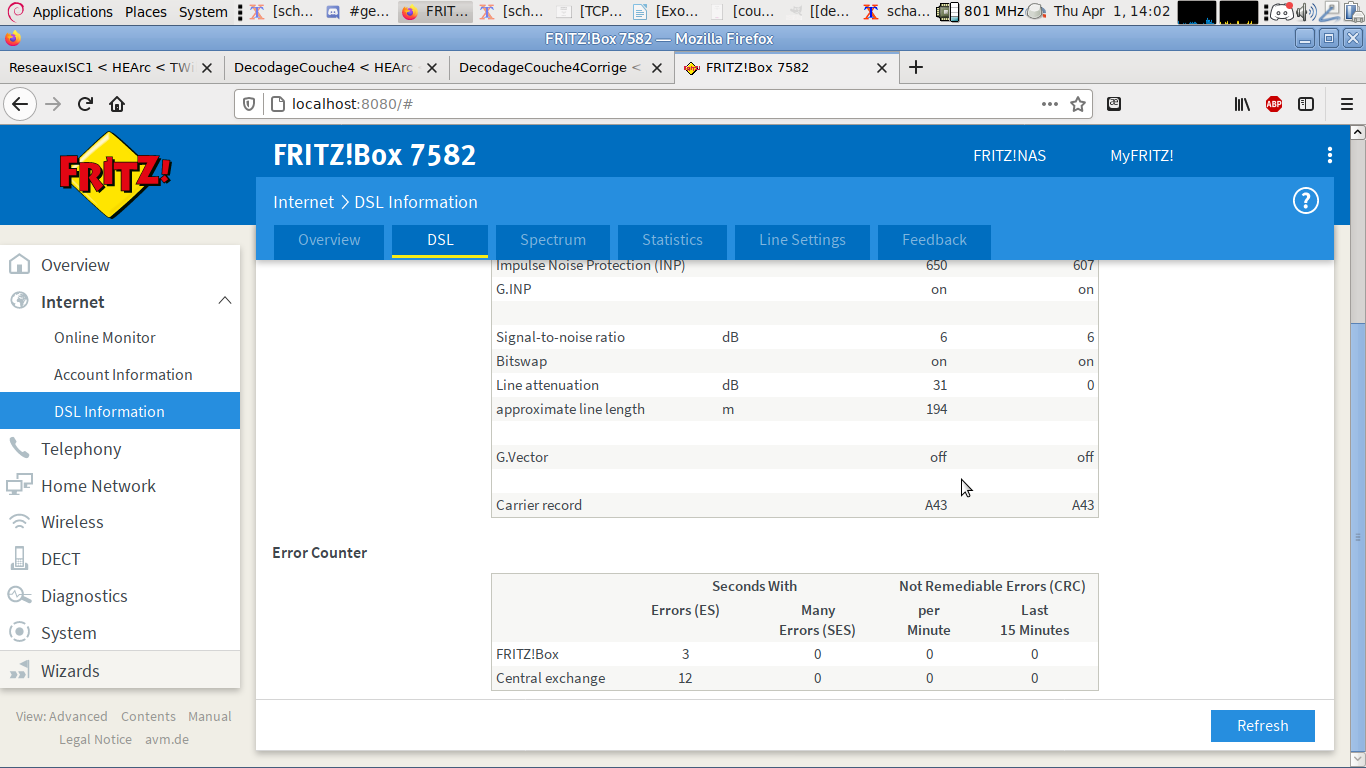Click the Overview house icon in sidebar

click(19, 265)
